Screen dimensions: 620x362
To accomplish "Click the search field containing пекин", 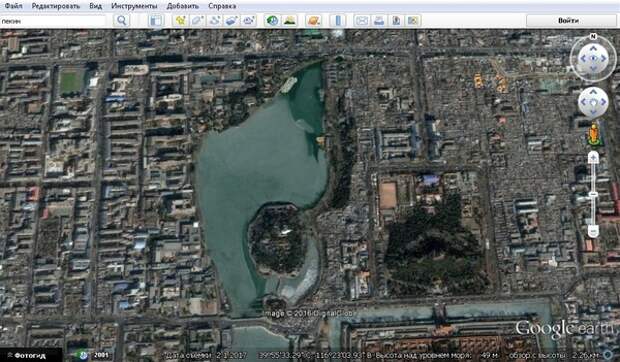I will [x=53, y=21].
